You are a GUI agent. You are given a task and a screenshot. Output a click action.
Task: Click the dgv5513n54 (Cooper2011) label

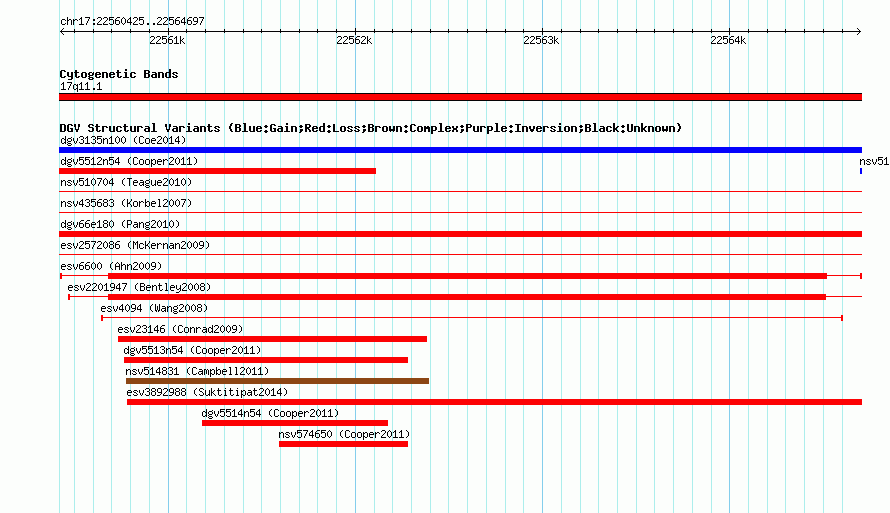coord(192,350)
